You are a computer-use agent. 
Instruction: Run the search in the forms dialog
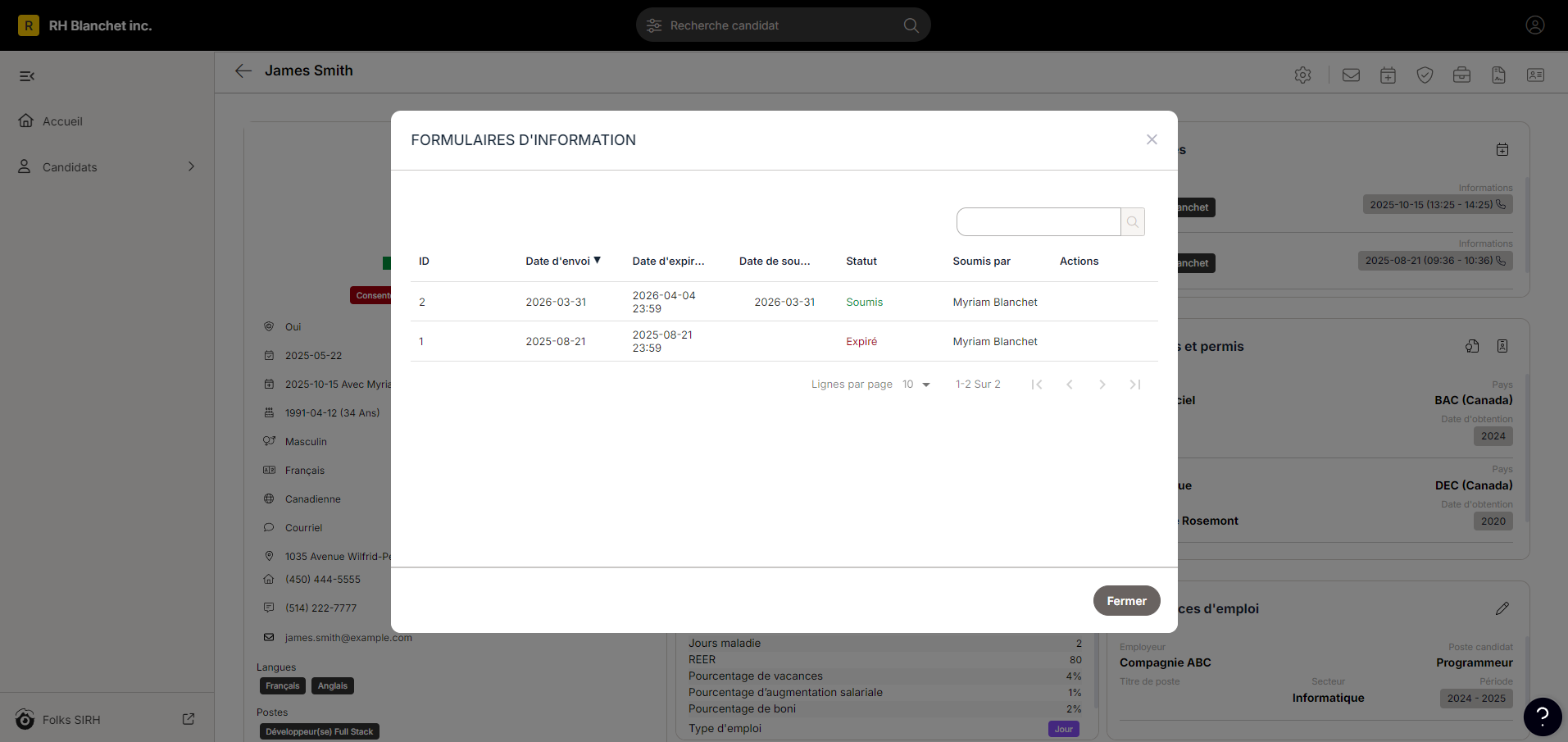click(x=1133, y=221)
